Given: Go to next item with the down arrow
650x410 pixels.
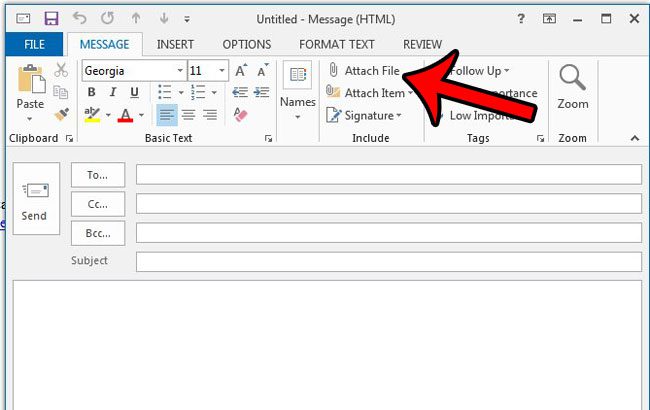Looking at the screenshot, I should [x=164, y=18].
